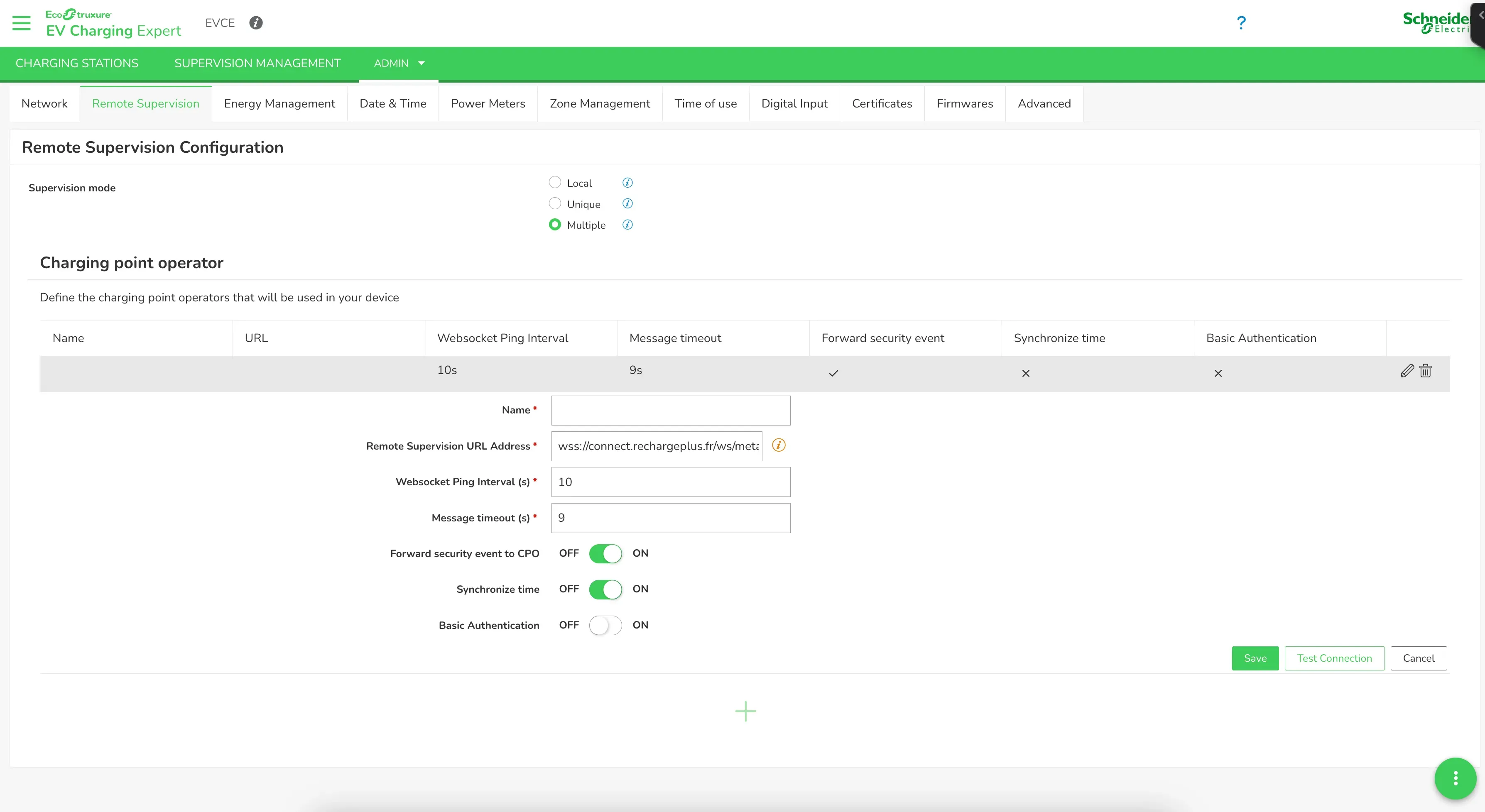Screen dimensions: 1485x812
Task: Click the Test Connection button
Action: click(1335, 658)
